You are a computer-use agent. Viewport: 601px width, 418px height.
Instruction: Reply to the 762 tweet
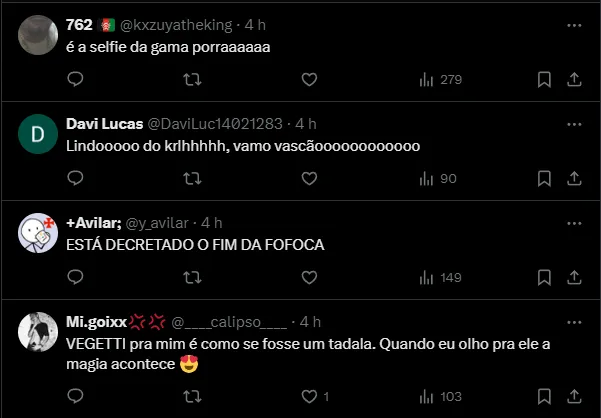(76, 79)
